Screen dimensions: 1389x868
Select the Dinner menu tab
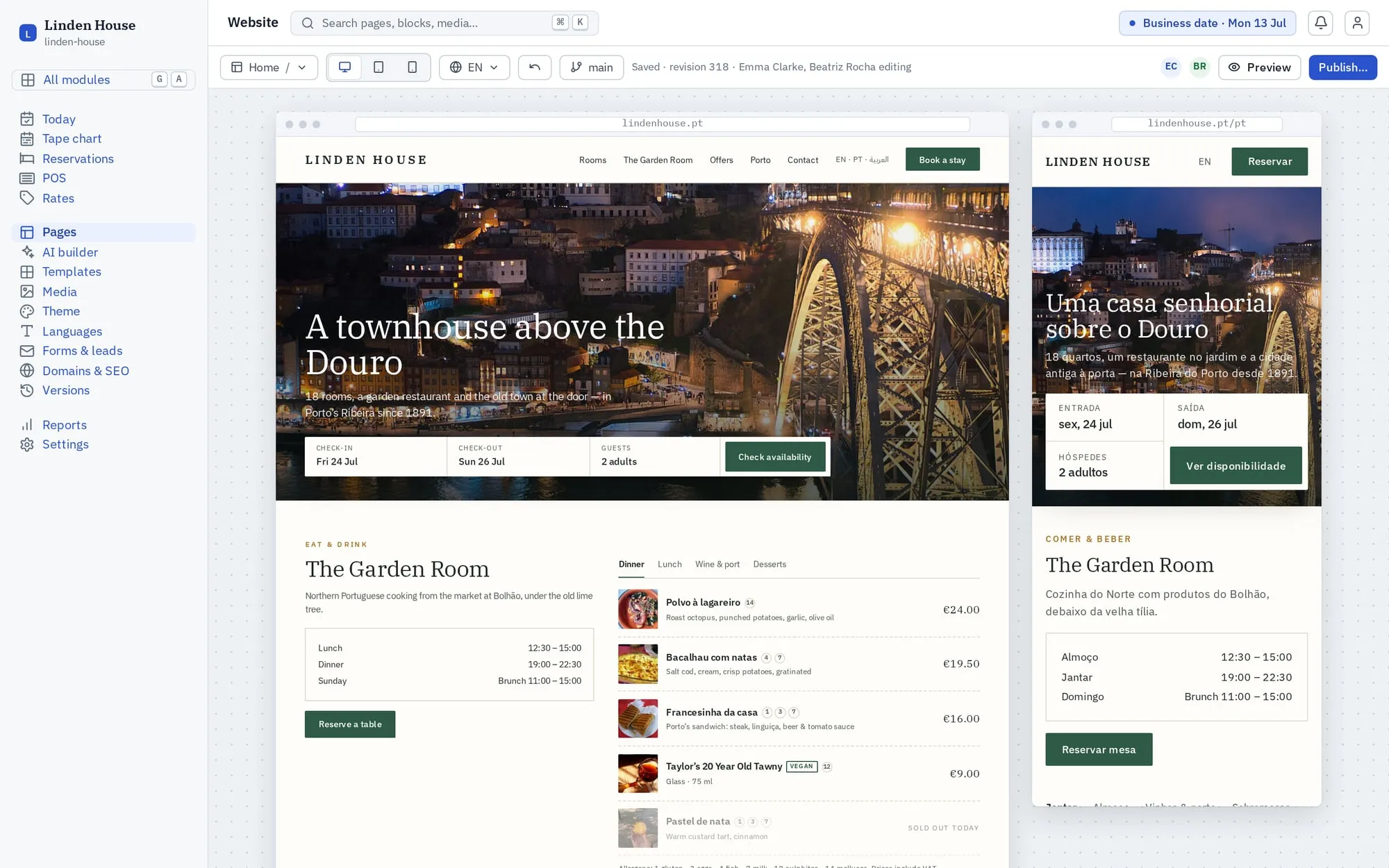pyautogui.click(x=631, y=565)
